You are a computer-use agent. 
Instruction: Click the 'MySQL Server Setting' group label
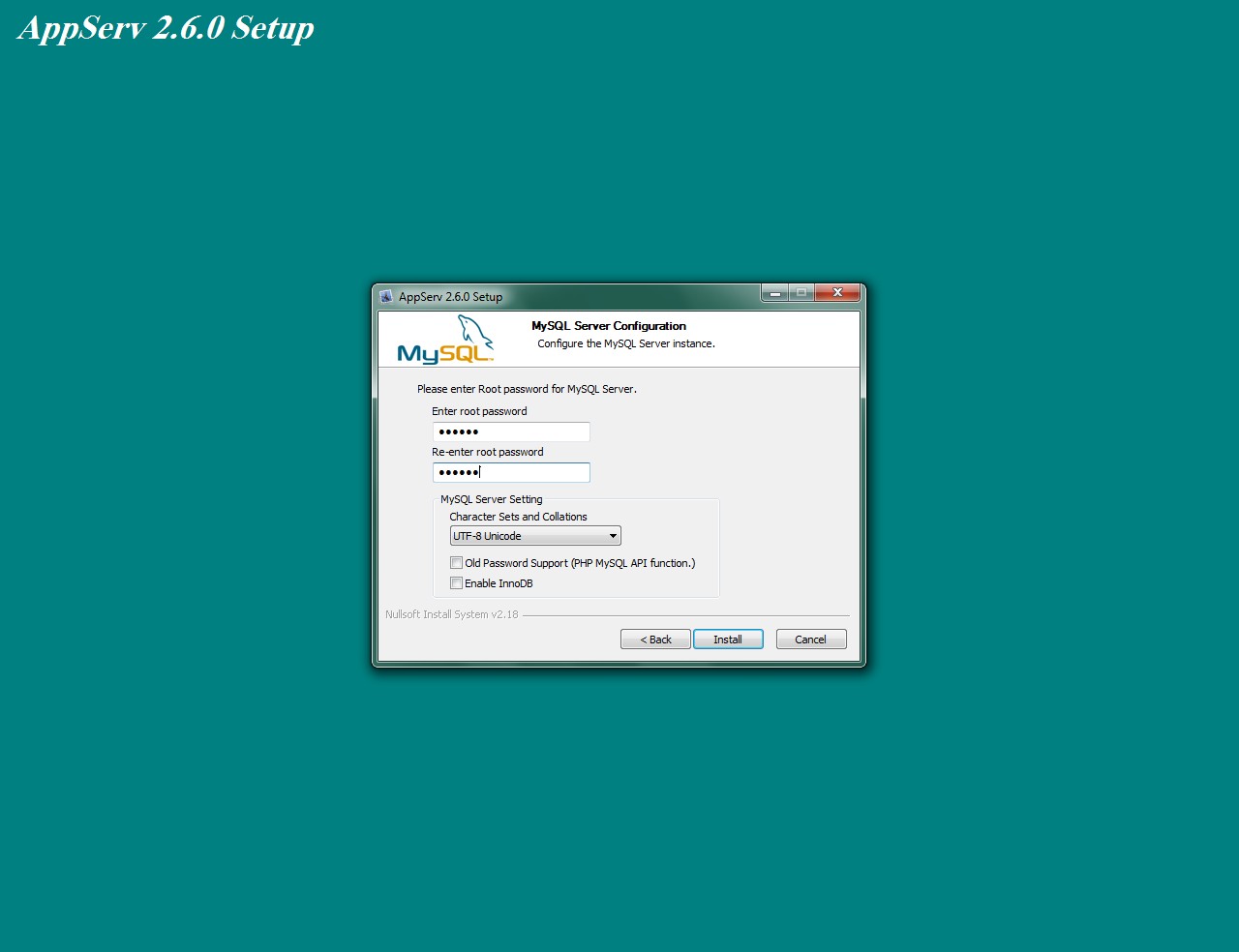coord(492,499)
